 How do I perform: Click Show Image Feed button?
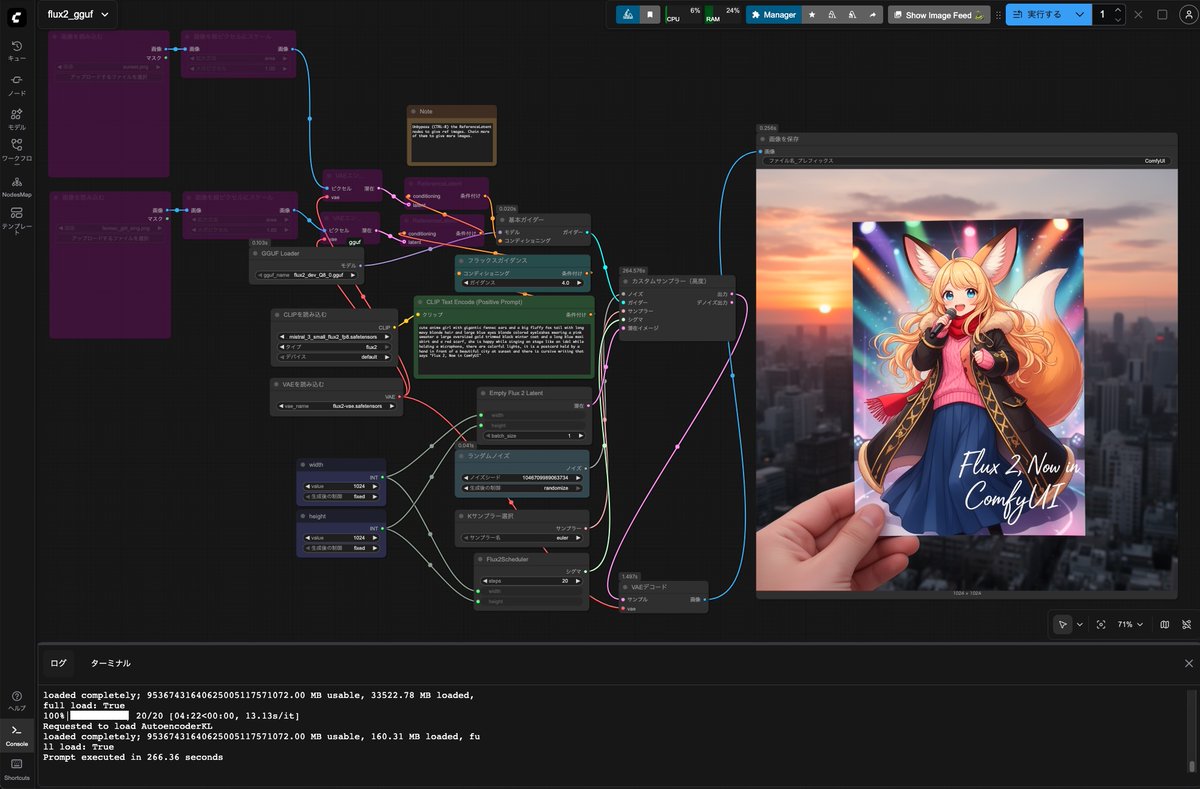pyautogui.click(x=939, y=15)
